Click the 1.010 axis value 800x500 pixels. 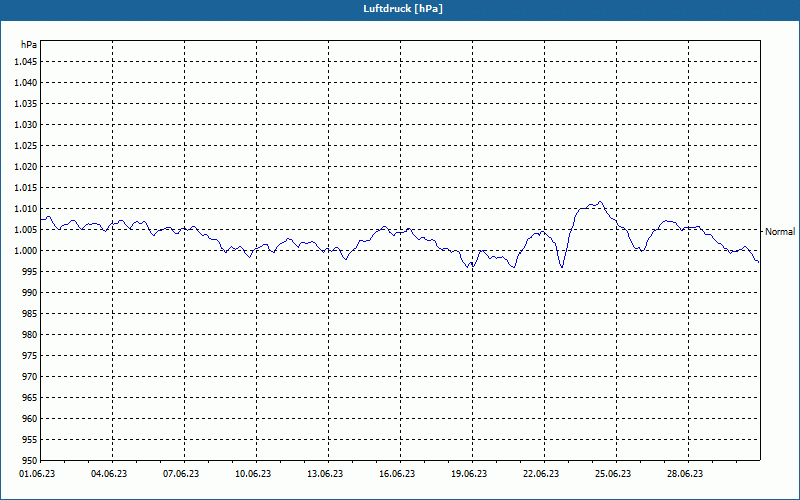(x=25, y=209)
